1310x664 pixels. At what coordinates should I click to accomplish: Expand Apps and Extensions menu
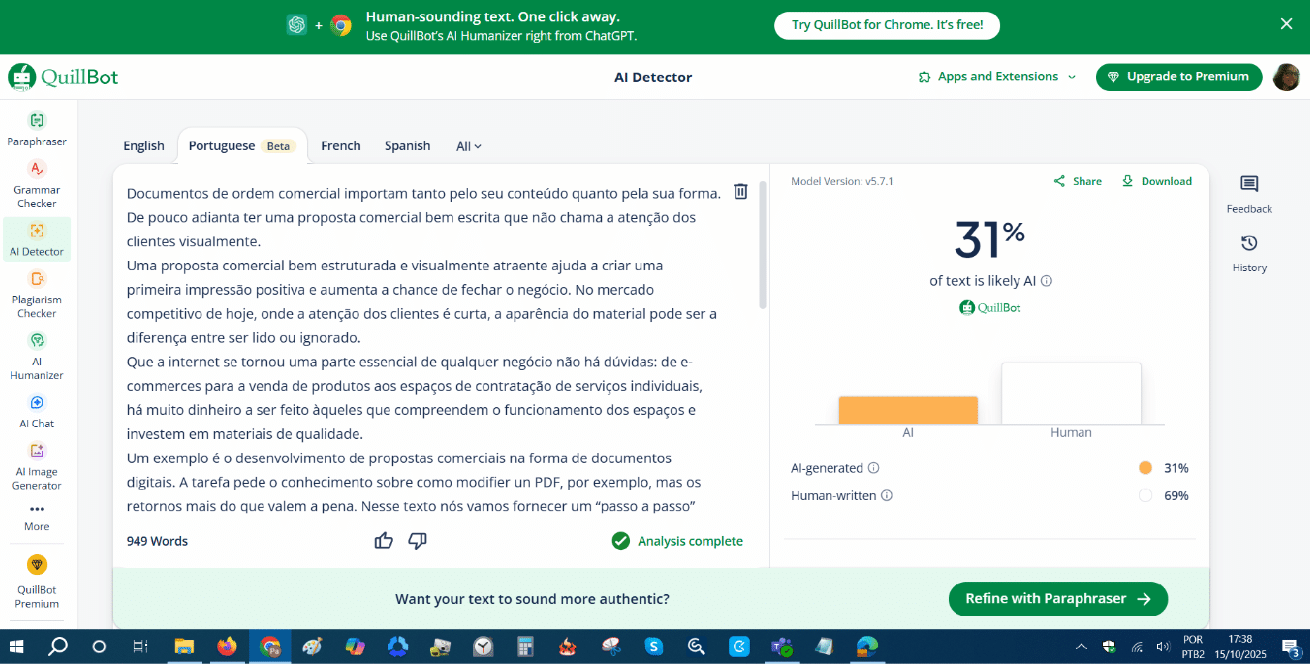997,77
